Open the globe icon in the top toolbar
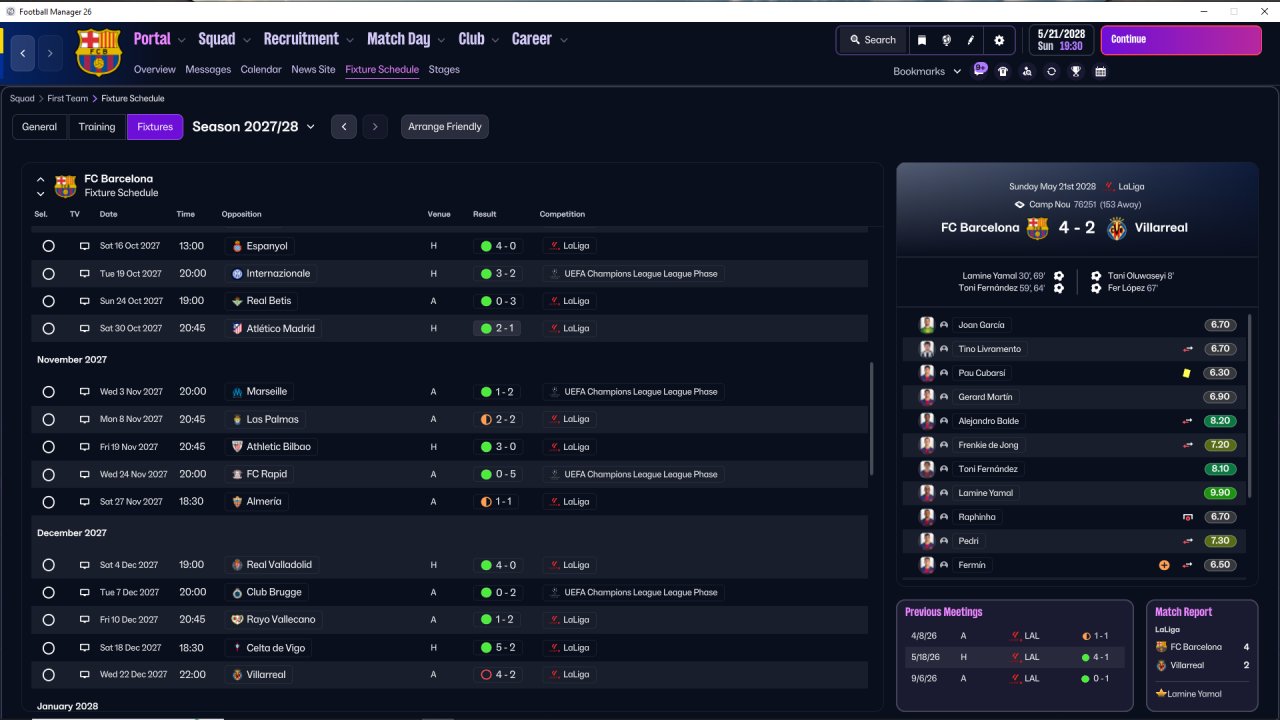Screen dimensions: 1280x720 (946, 40)
